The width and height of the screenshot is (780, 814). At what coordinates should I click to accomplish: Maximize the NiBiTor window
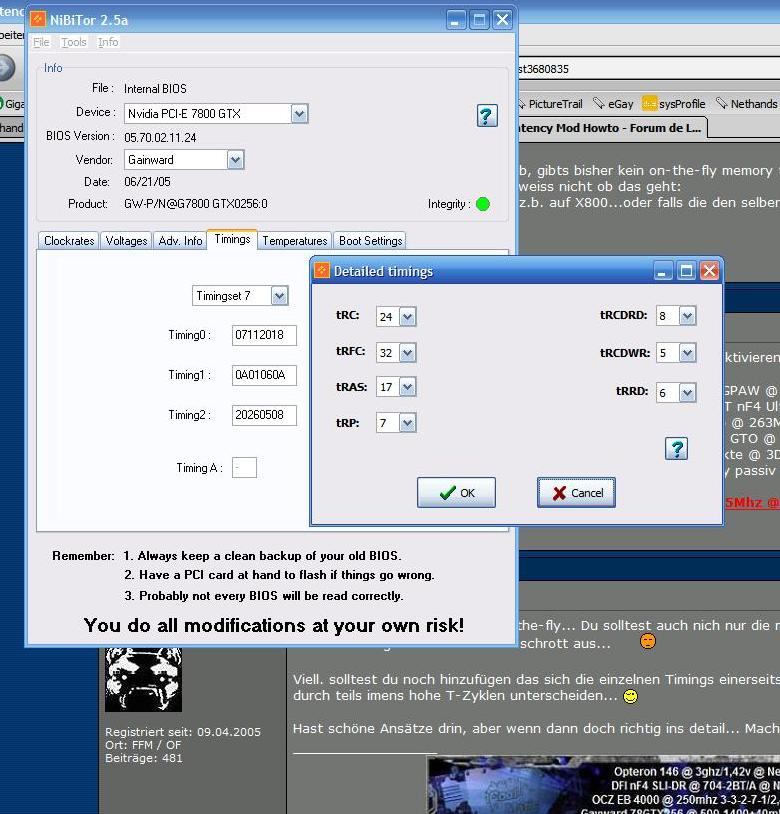[x=479, y=20]
